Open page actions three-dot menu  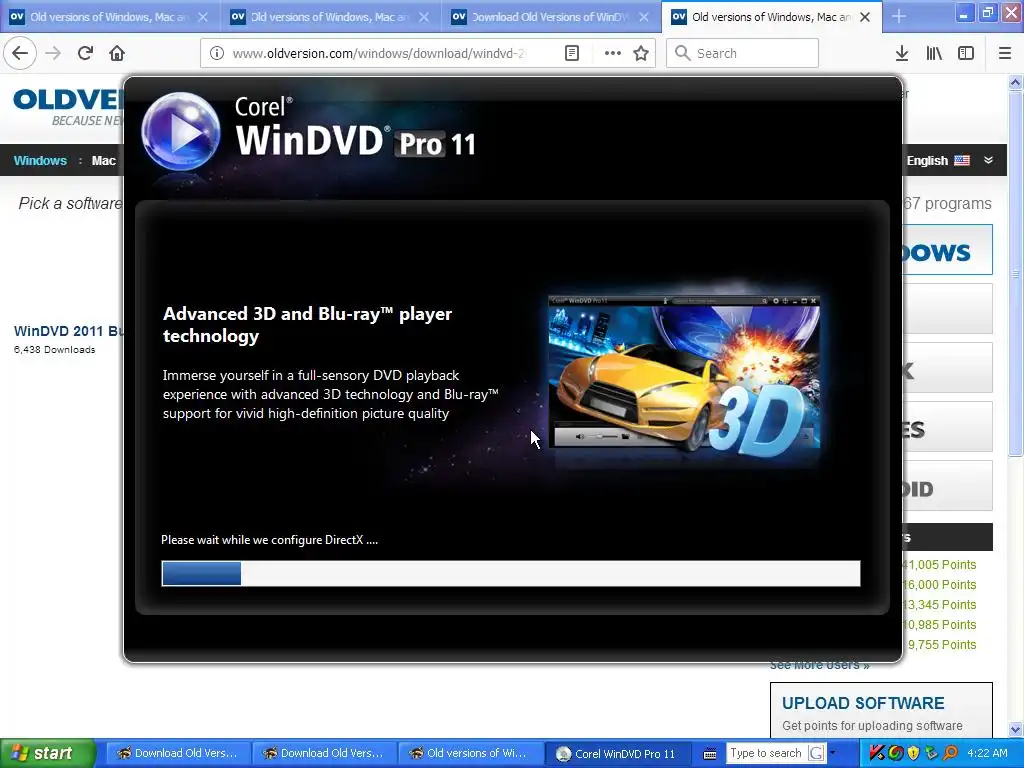[613, 53]
